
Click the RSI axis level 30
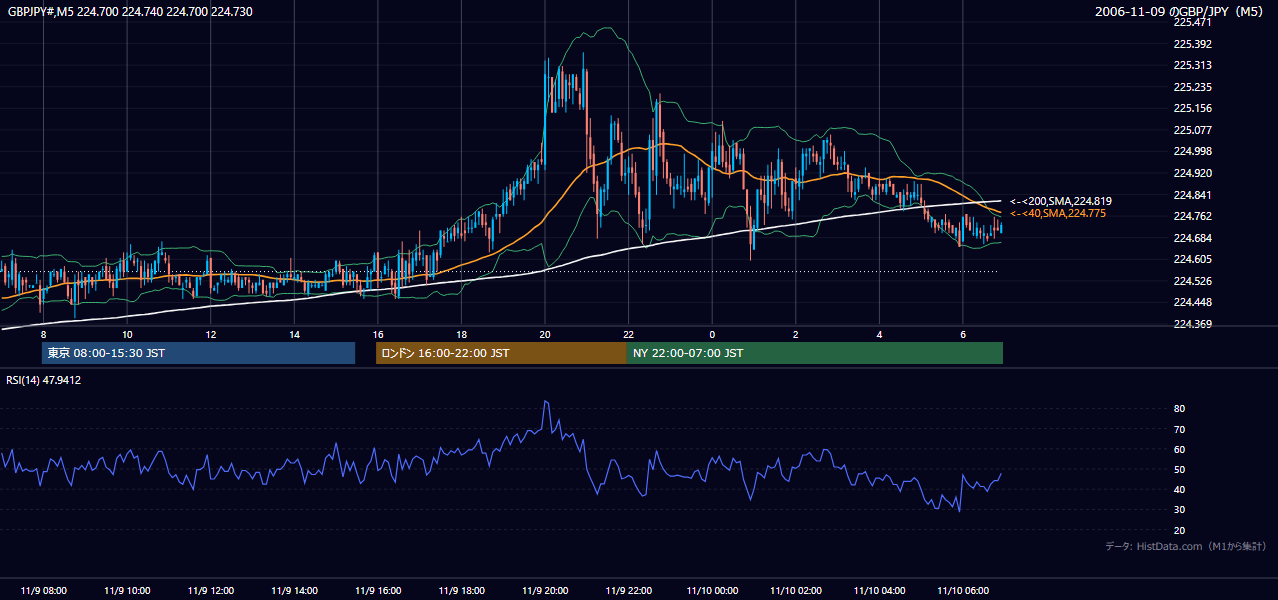(1180, 510)
